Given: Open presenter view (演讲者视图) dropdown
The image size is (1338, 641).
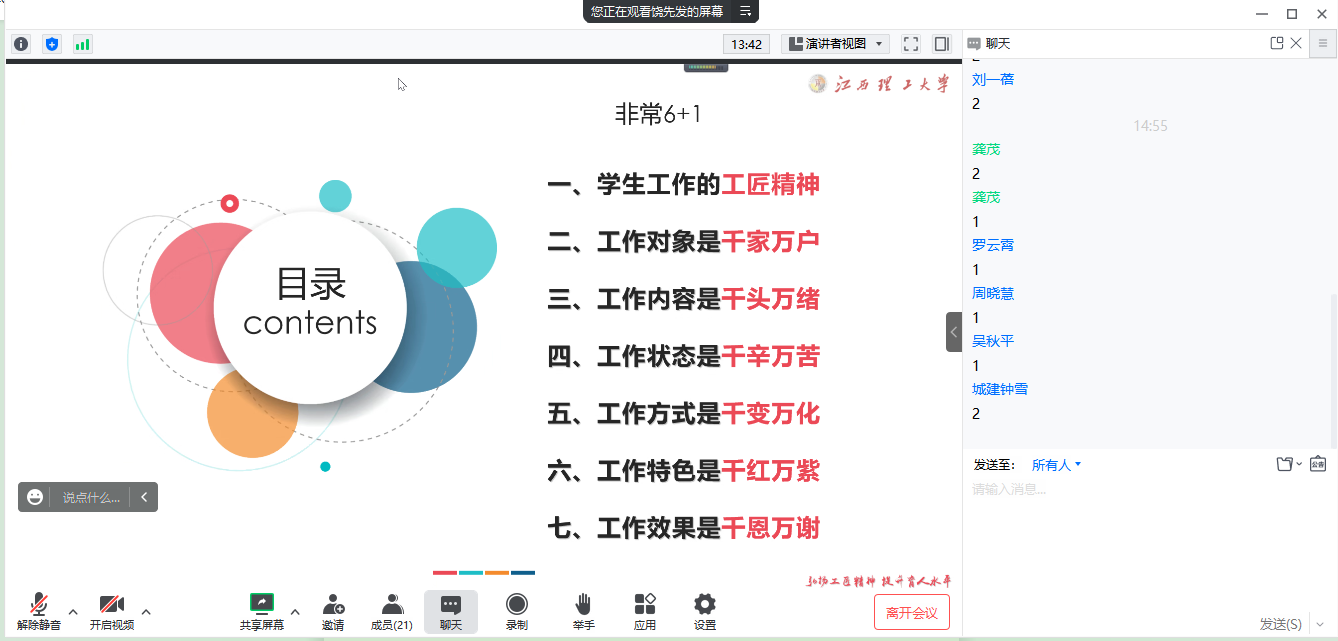Looking at the screenshot, I should [x=836, y=44].
